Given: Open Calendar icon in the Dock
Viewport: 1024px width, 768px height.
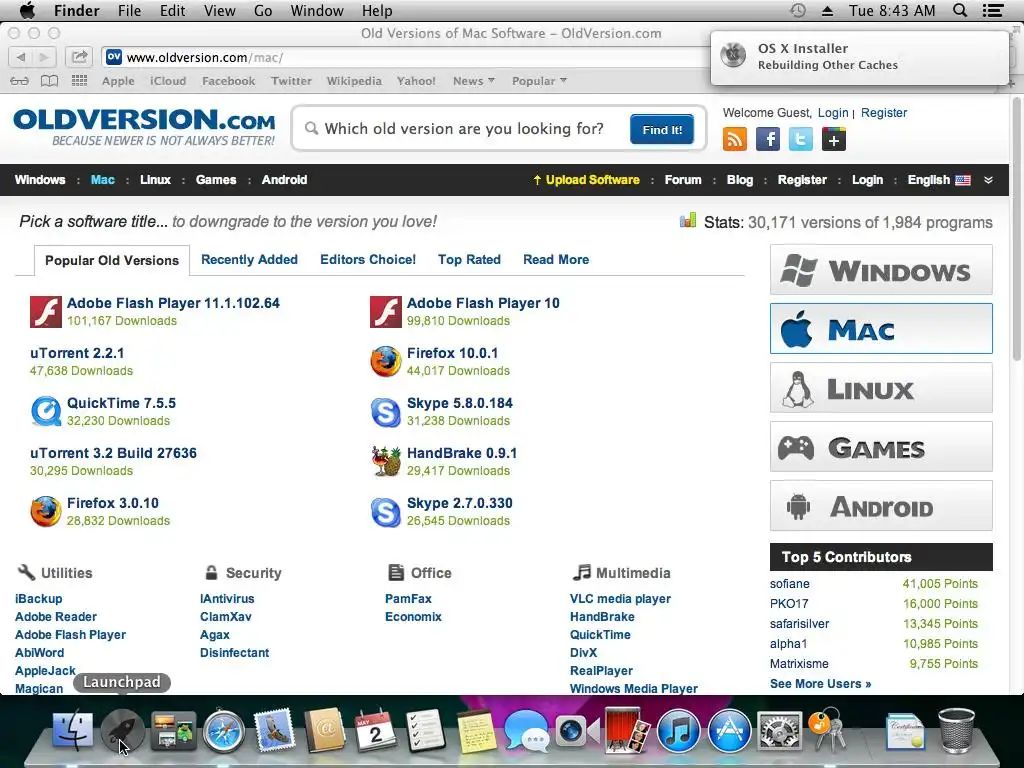Looking at the screenshot, I should click(376, 730).
